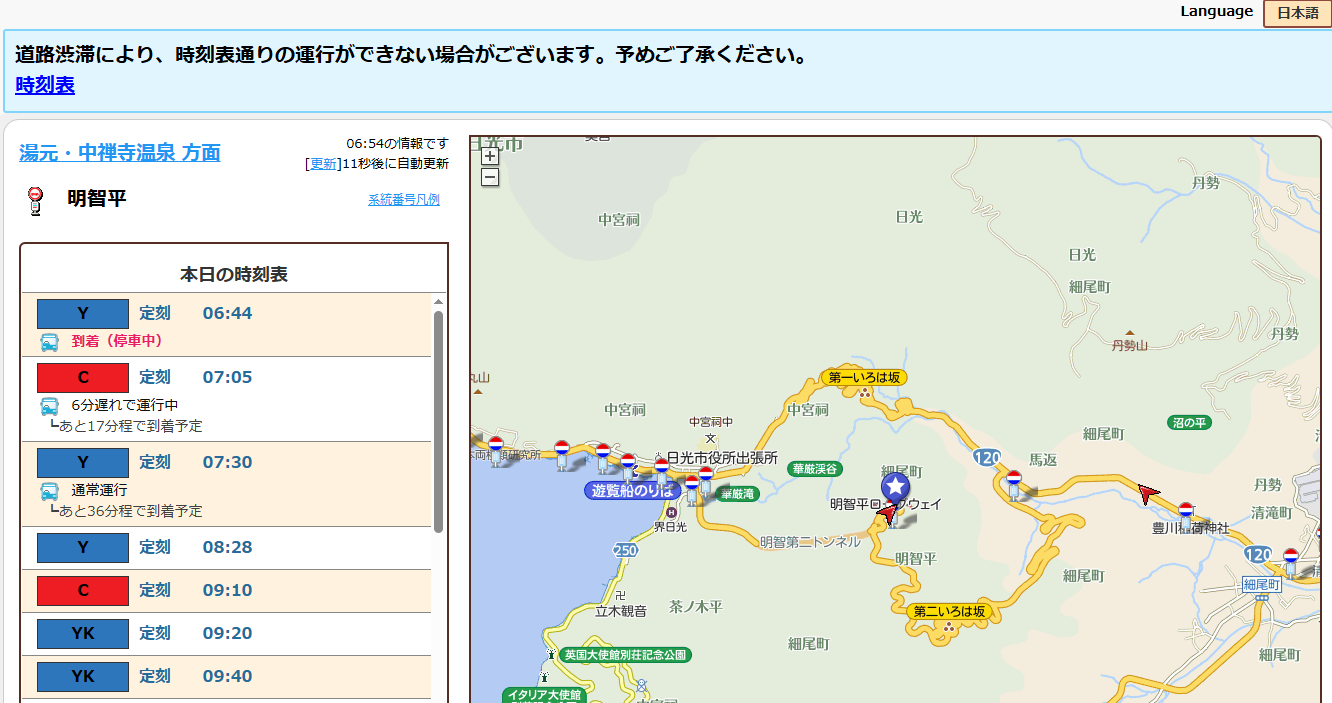Click the blue star marker at 明智平
The image size is (1332, 703).
tap(896, 487)
